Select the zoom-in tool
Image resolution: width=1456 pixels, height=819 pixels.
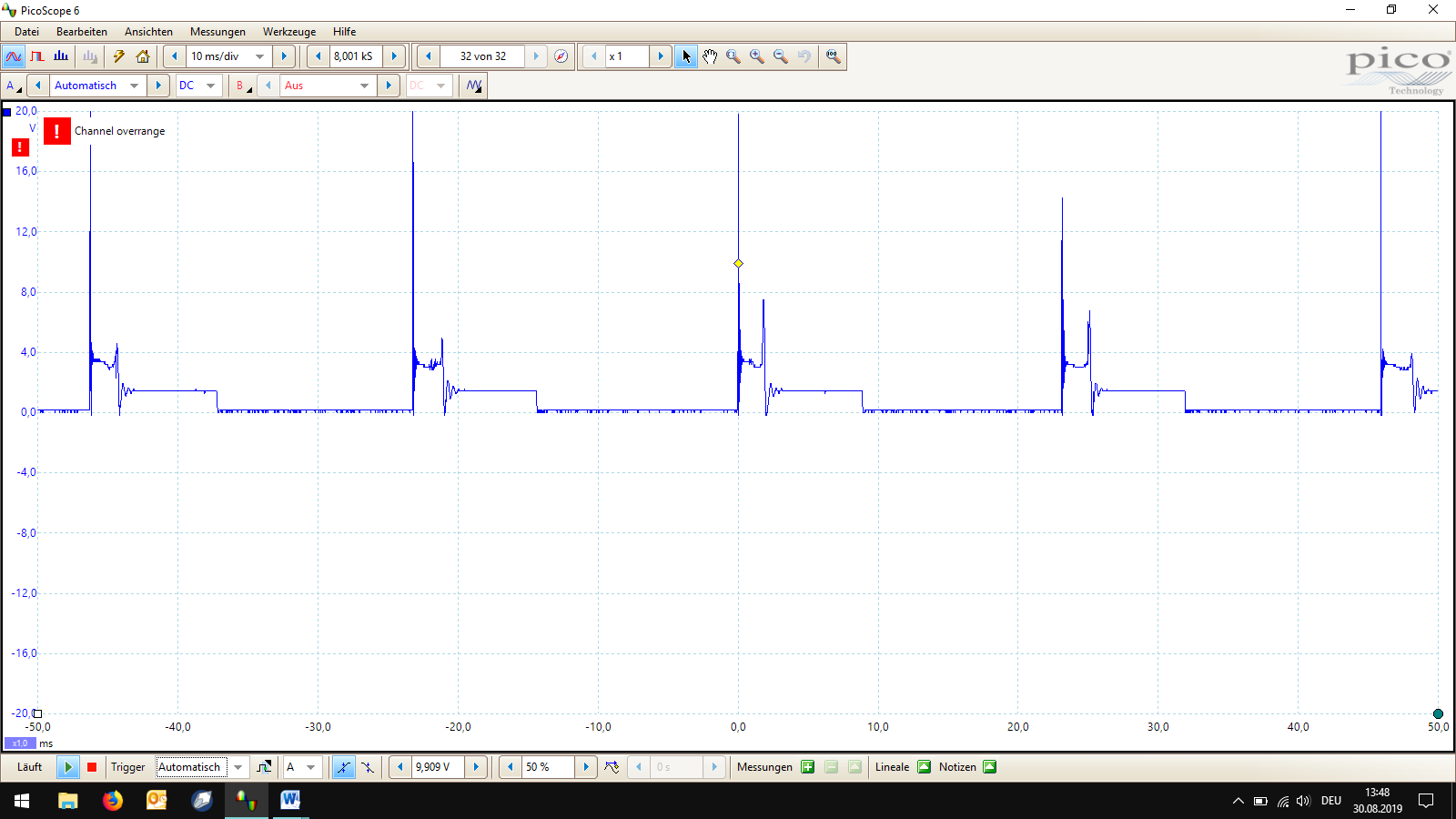pyautogui.click(x=757, y=56)
